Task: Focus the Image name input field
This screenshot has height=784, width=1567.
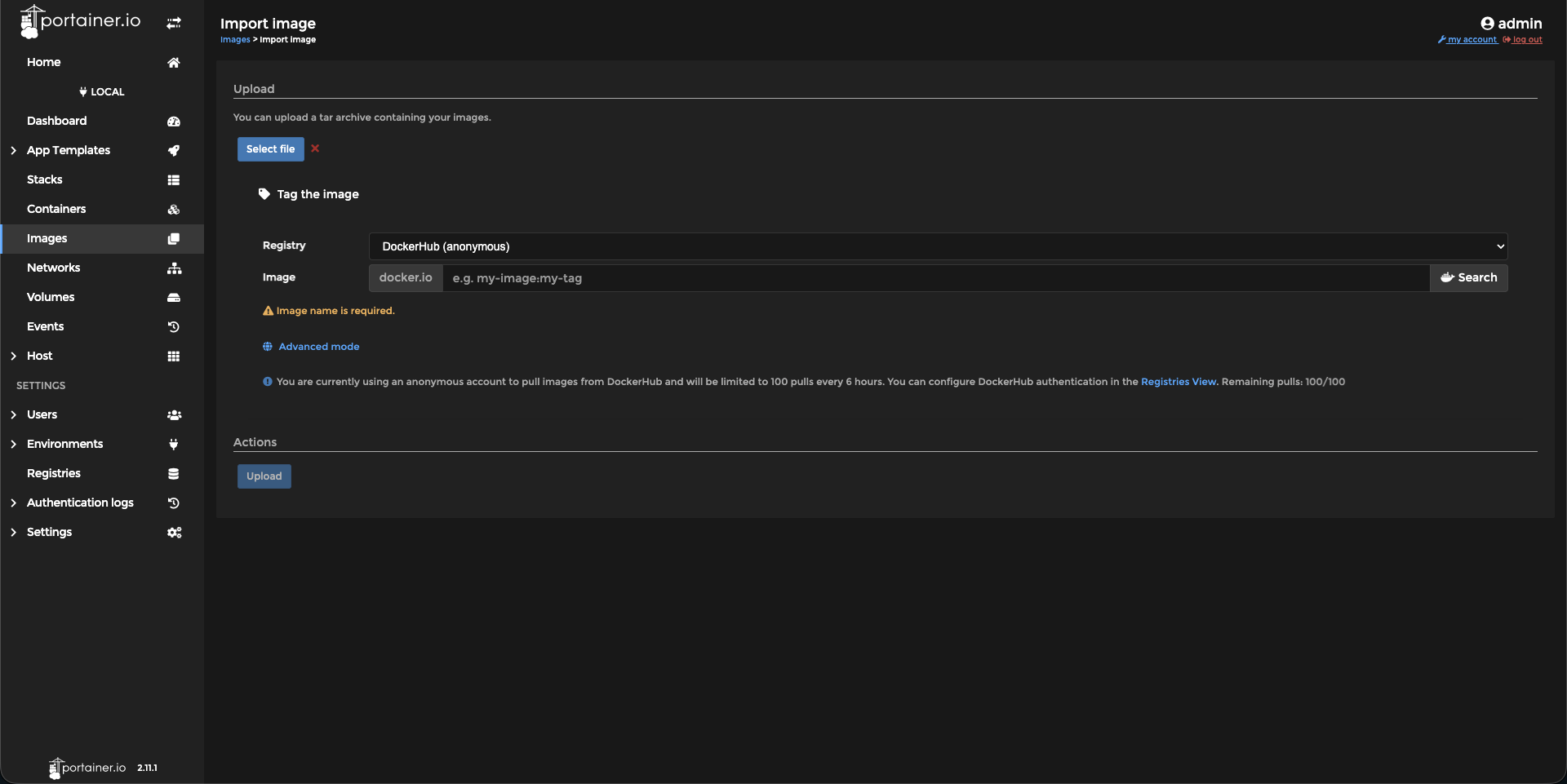Action: click(935, 278)
